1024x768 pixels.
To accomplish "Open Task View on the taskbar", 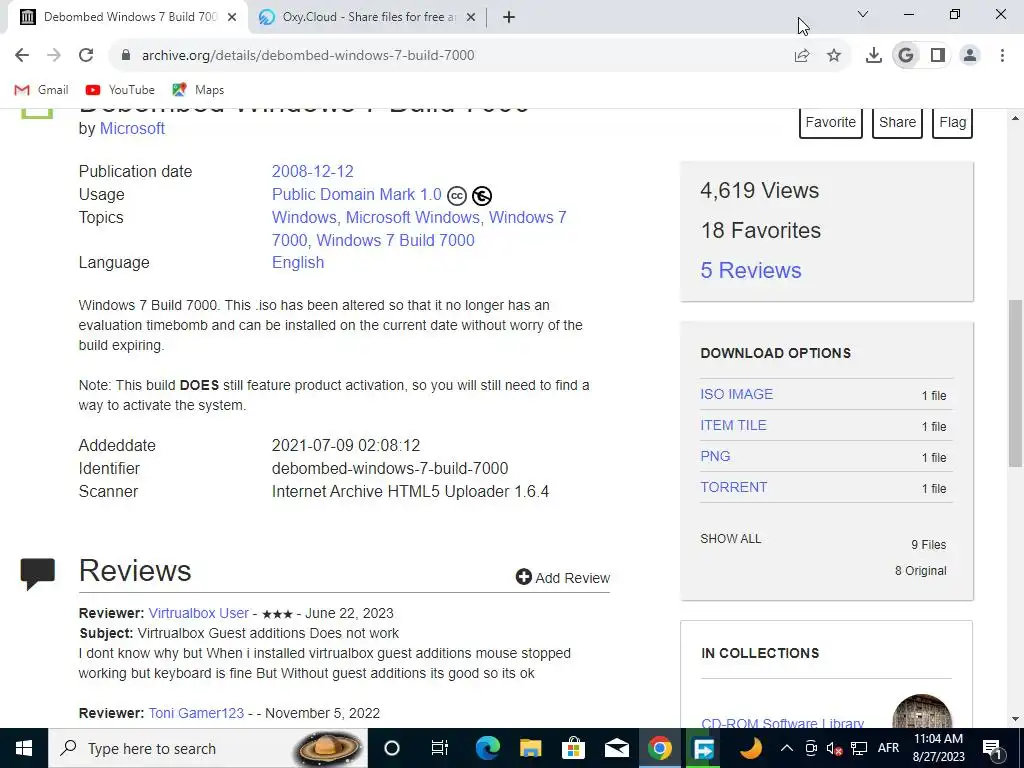I will 440,748.
